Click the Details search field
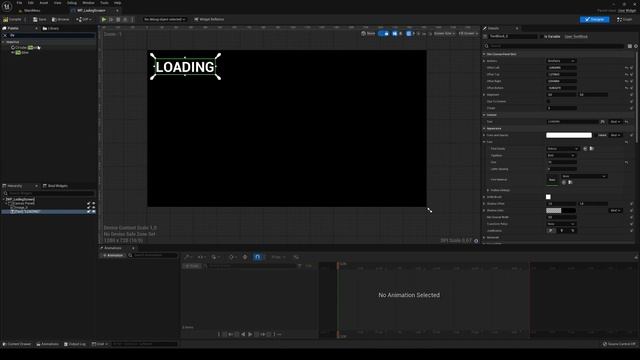The width and height of the screenshot is (640, 360). [x=557, y=46]
